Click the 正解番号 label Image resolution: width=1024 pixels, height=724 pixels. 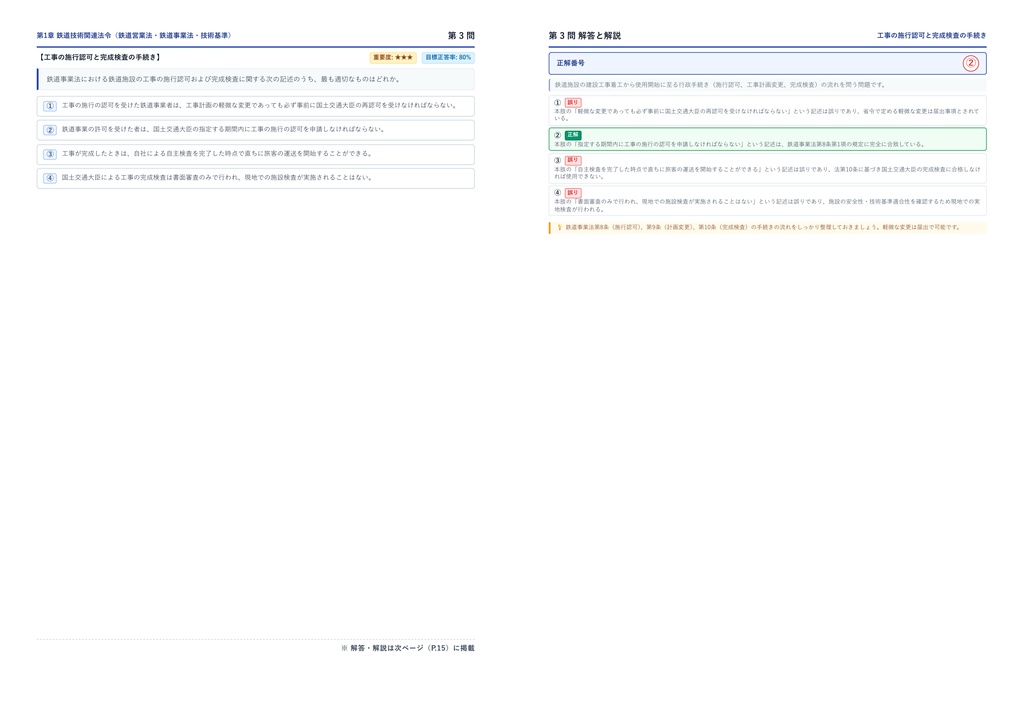tap(570, 63)
